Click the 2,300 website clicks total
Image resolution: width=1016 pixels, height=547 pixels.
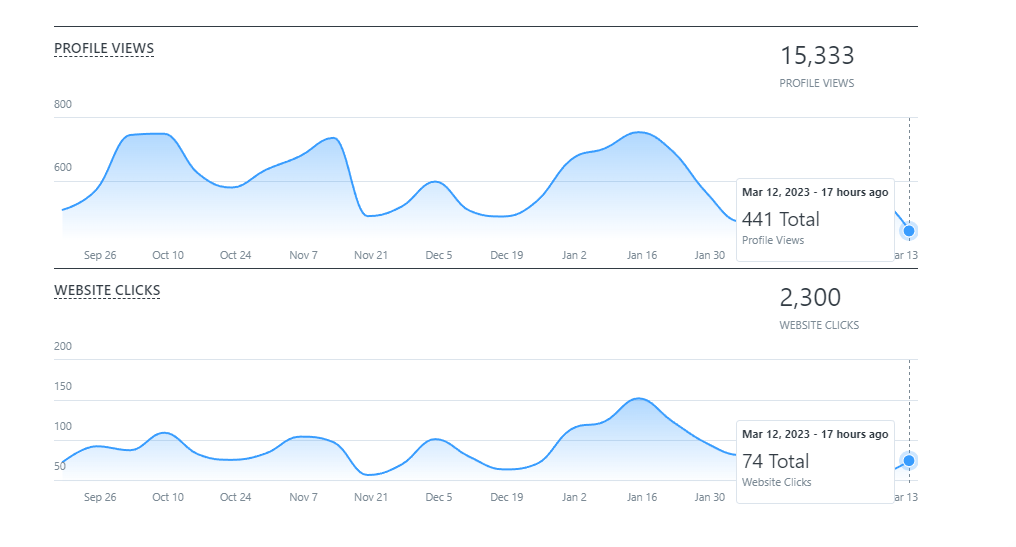pyautogui.click(x=810, y=297)
